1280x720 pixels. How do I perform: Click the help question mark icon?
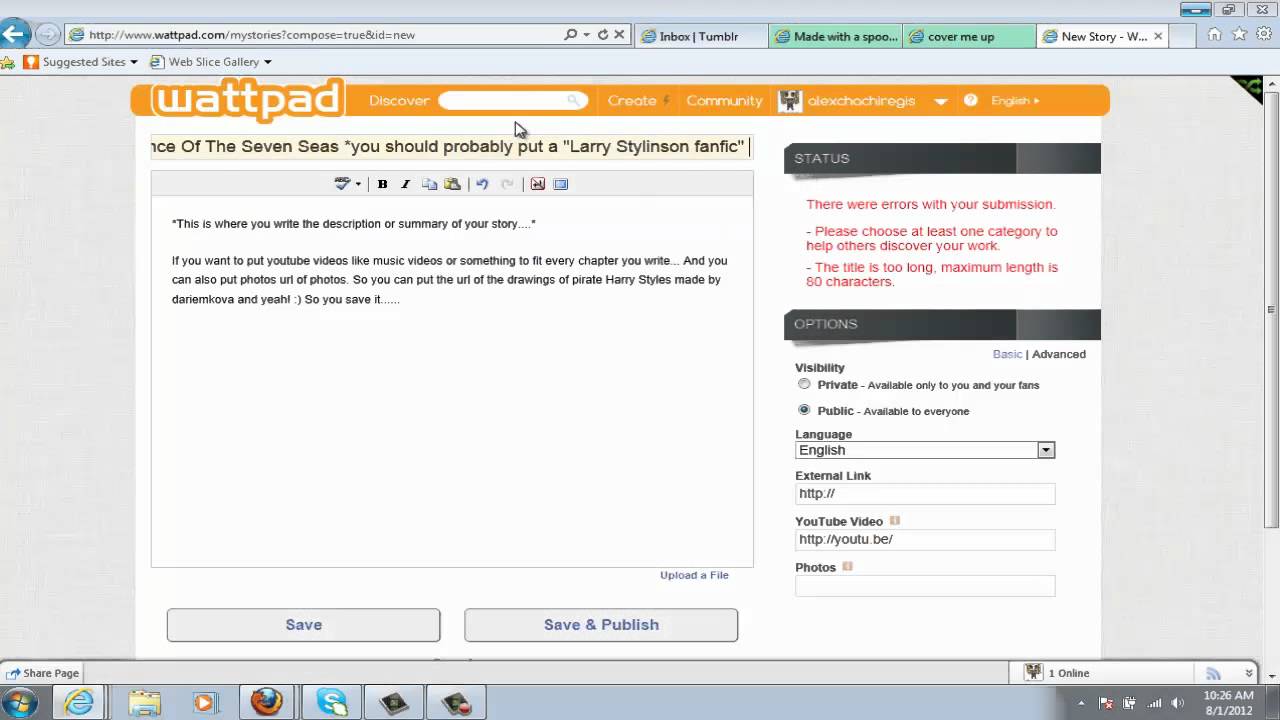[x=970, y=100]
